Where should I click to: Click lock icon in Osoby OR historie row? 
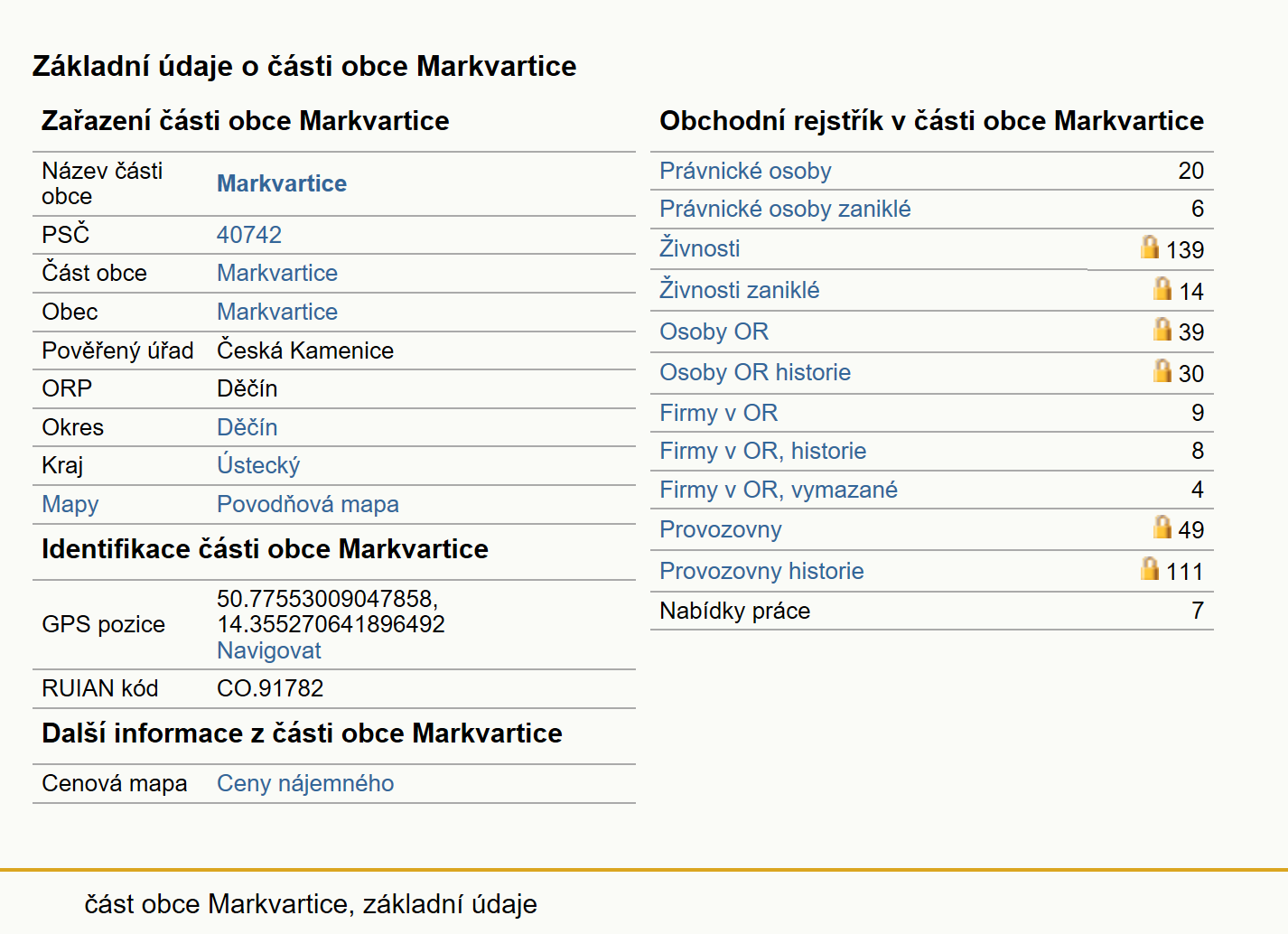[x=1162, y=370]
